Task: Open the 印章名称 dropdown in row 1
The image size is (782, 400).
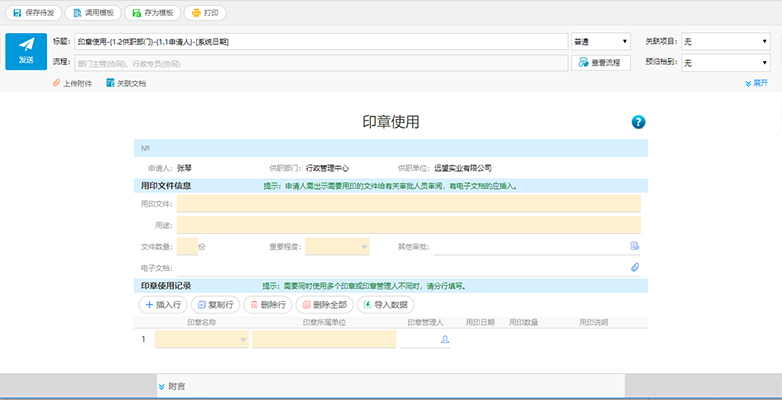Action: pos(201,340)
